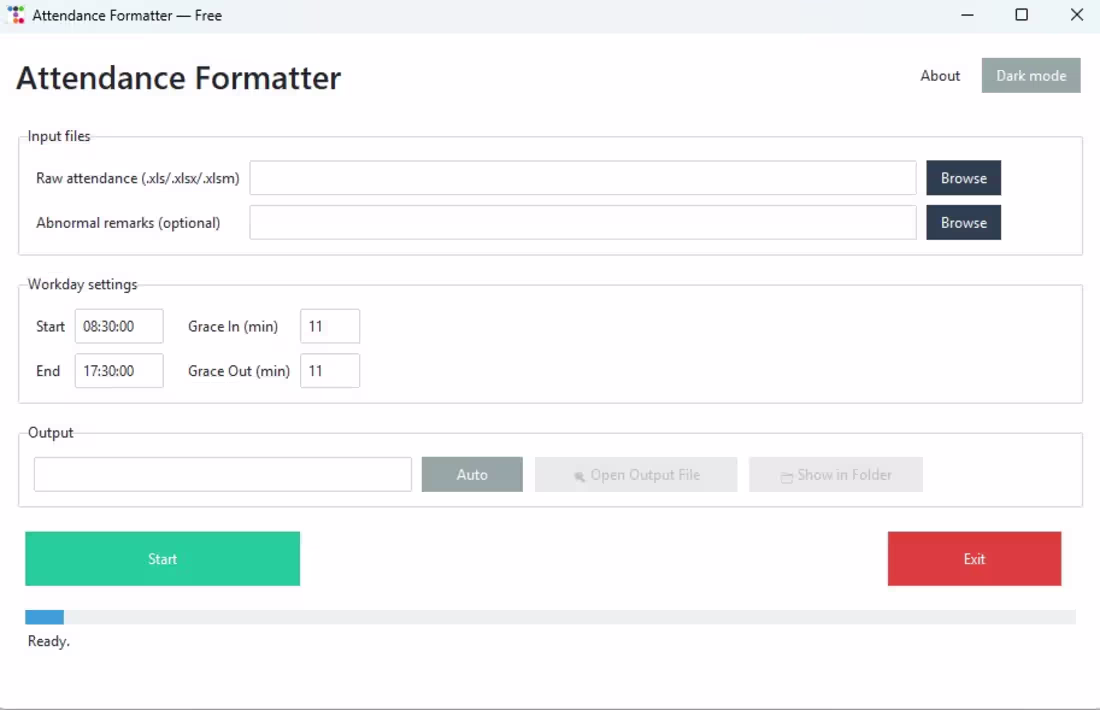Click the red Exit button
This screenshot has width=1100, height=710.
tap(974, 558)
